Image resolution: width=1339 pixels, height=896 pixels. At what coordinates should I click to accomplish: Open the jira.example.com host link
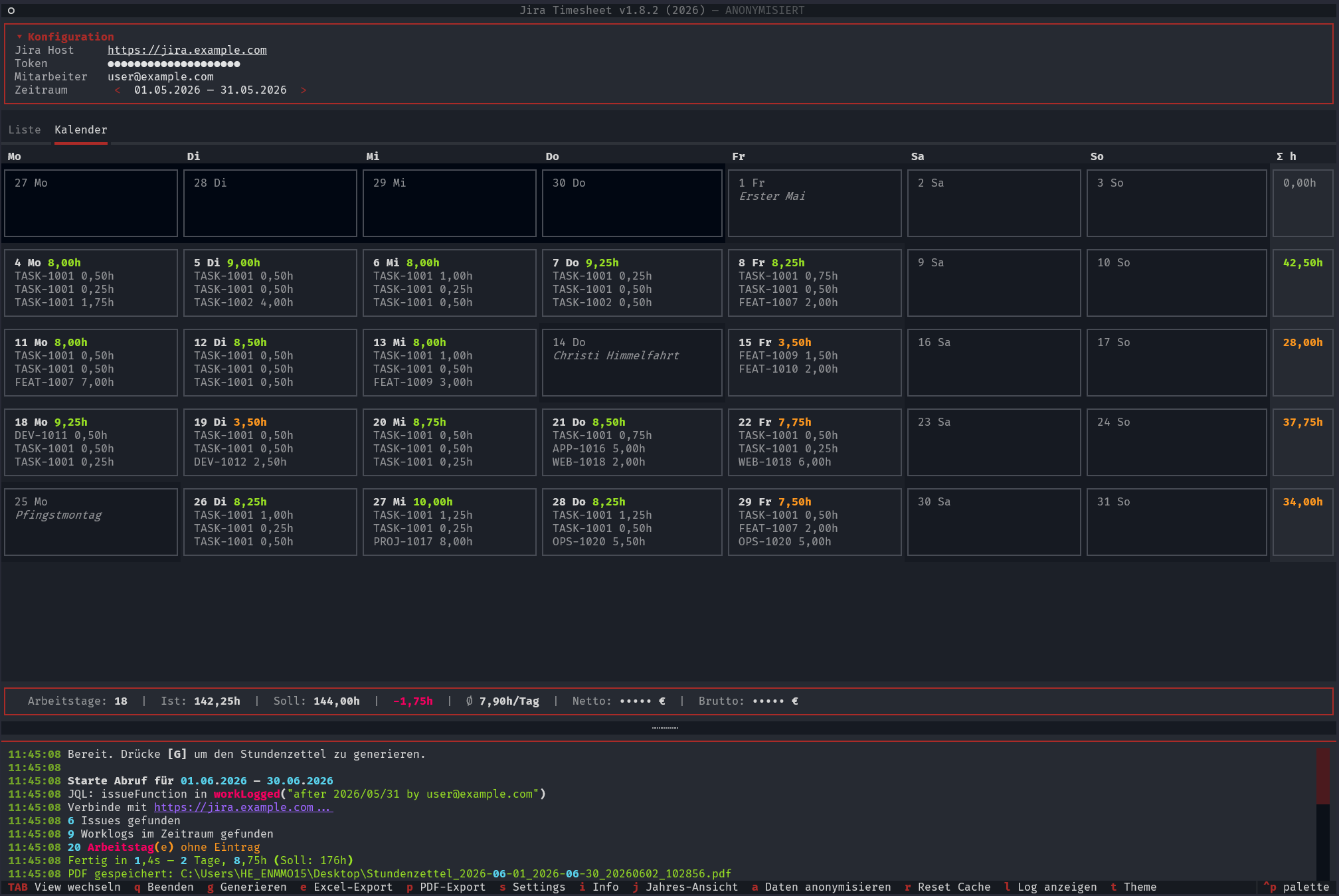[x=187, y=50]
